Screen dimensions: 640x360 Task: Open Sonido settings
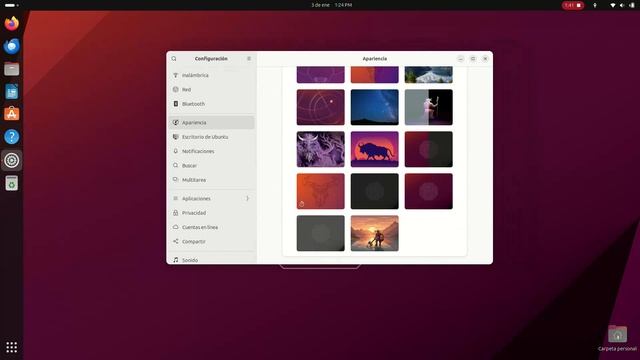(x=211, y=260)
